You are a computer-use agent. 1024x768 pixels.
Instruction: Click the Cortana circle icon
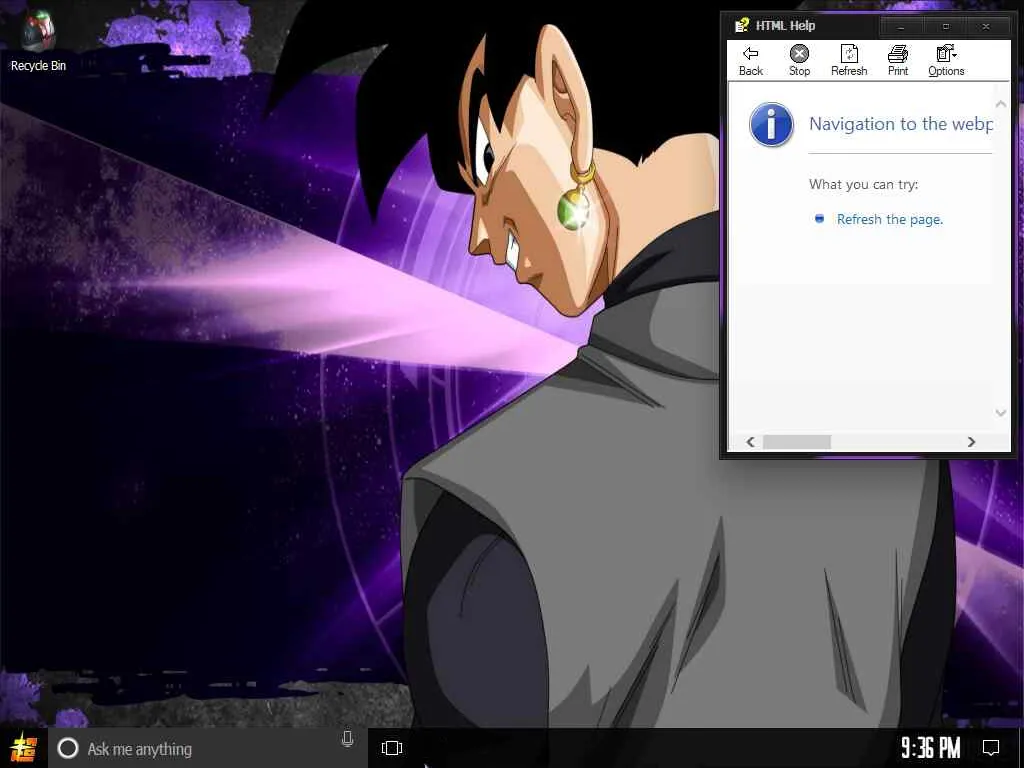[x=67, y=748]
